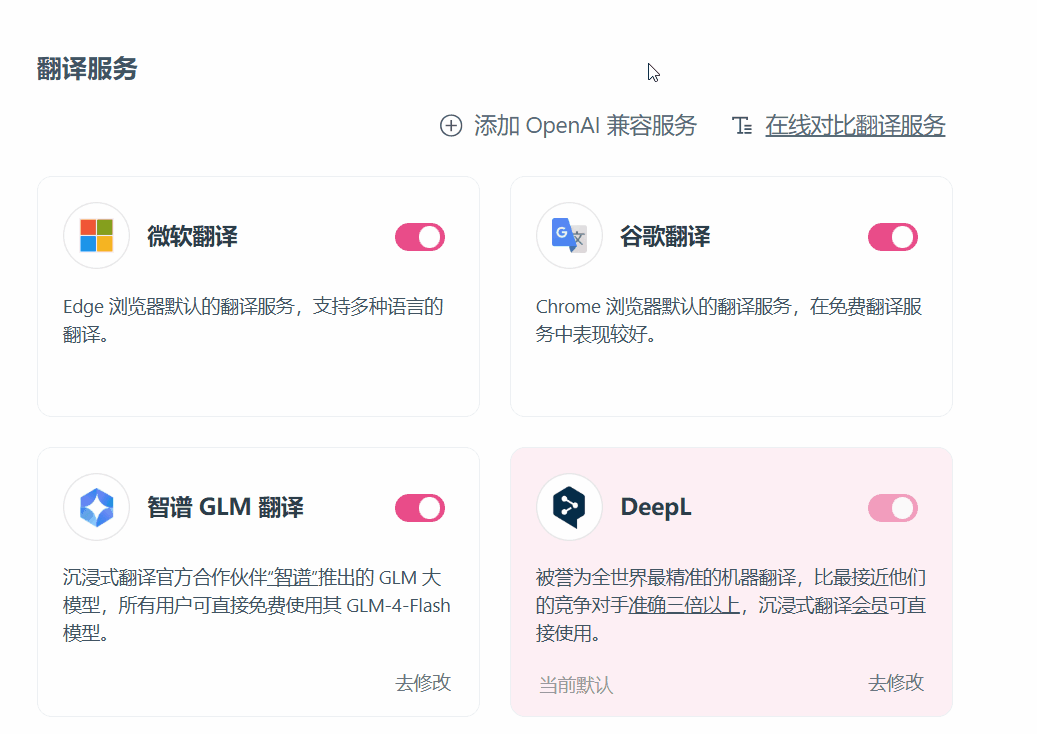Image resolution: width=1037 pixels, height=734 pixels.
Task: Click the 谷歌翻译 card title
Action: pos(665,237)
